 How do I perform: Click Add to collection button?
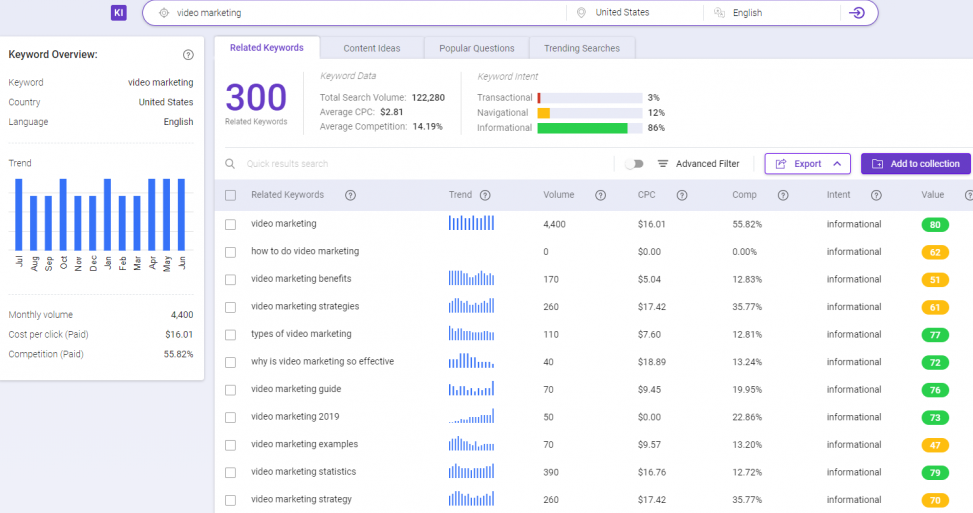[916, 164]
